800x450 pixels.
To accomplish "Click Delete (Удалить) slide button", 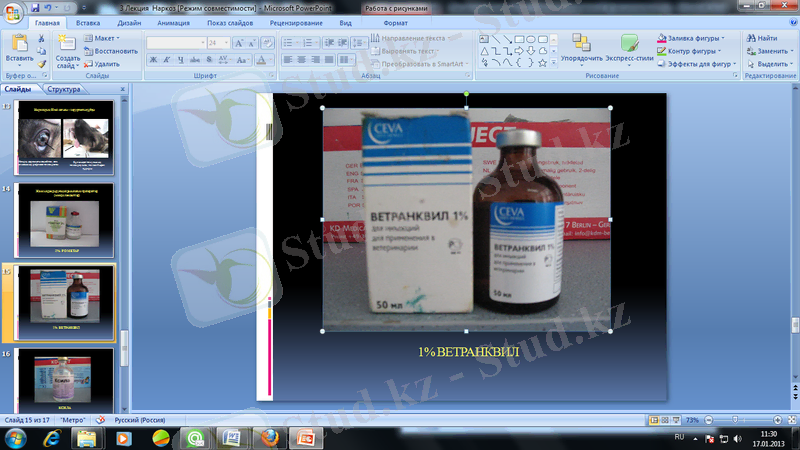I will coord(102,64).
